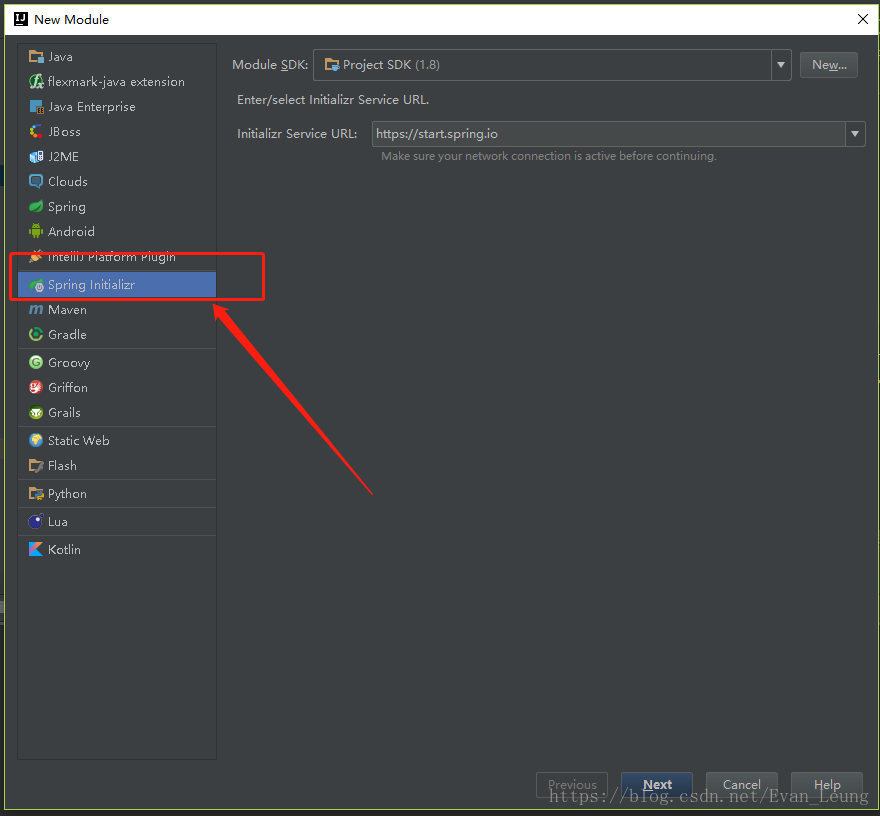Click the Kotlin K icon
Viewport: 880px width, 816px height.
point(36,549)
